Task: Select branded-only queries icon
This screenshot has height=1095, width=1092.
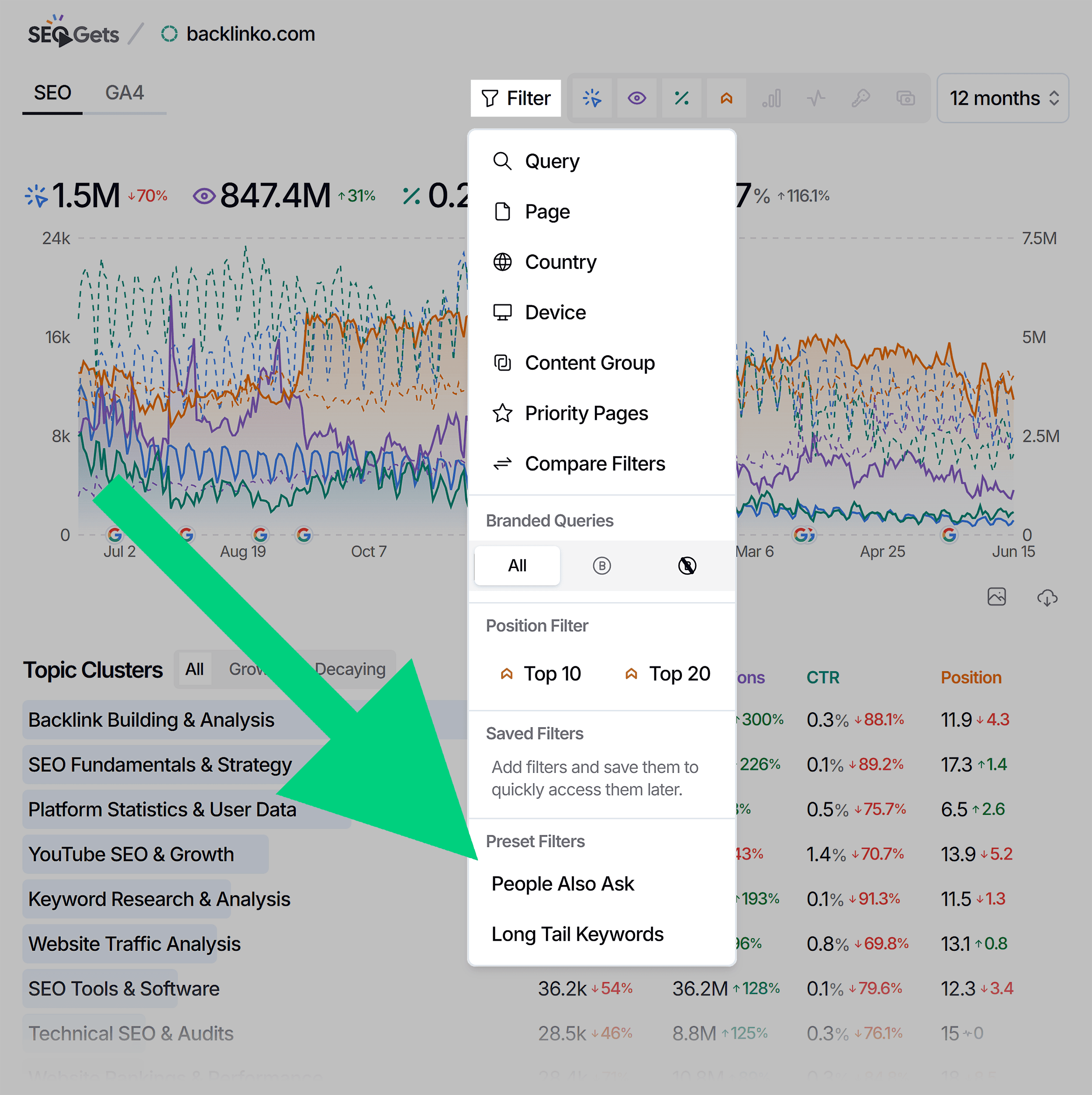Action: click(602, 566)
